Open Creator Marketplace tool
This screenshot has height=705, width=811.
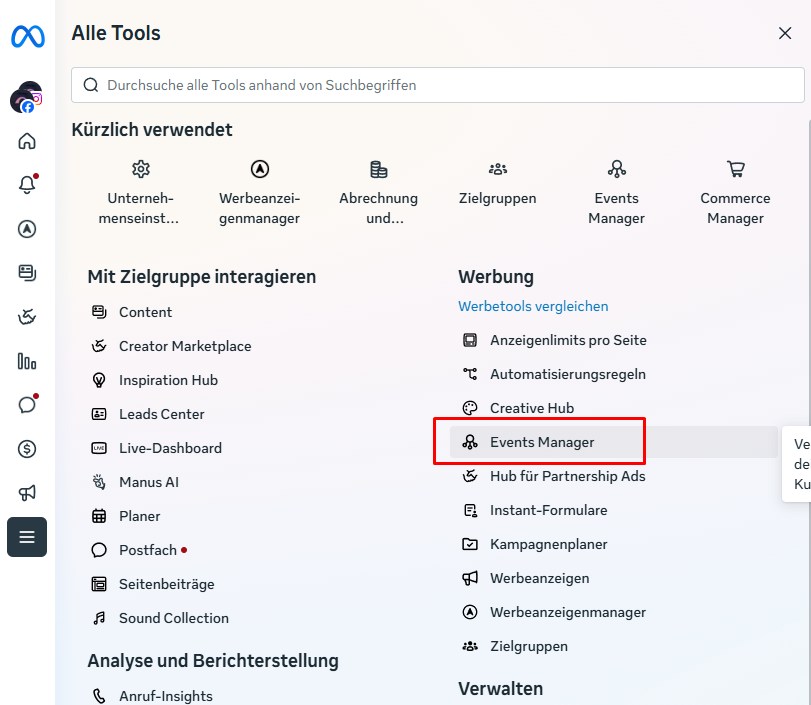pos(172,346)
